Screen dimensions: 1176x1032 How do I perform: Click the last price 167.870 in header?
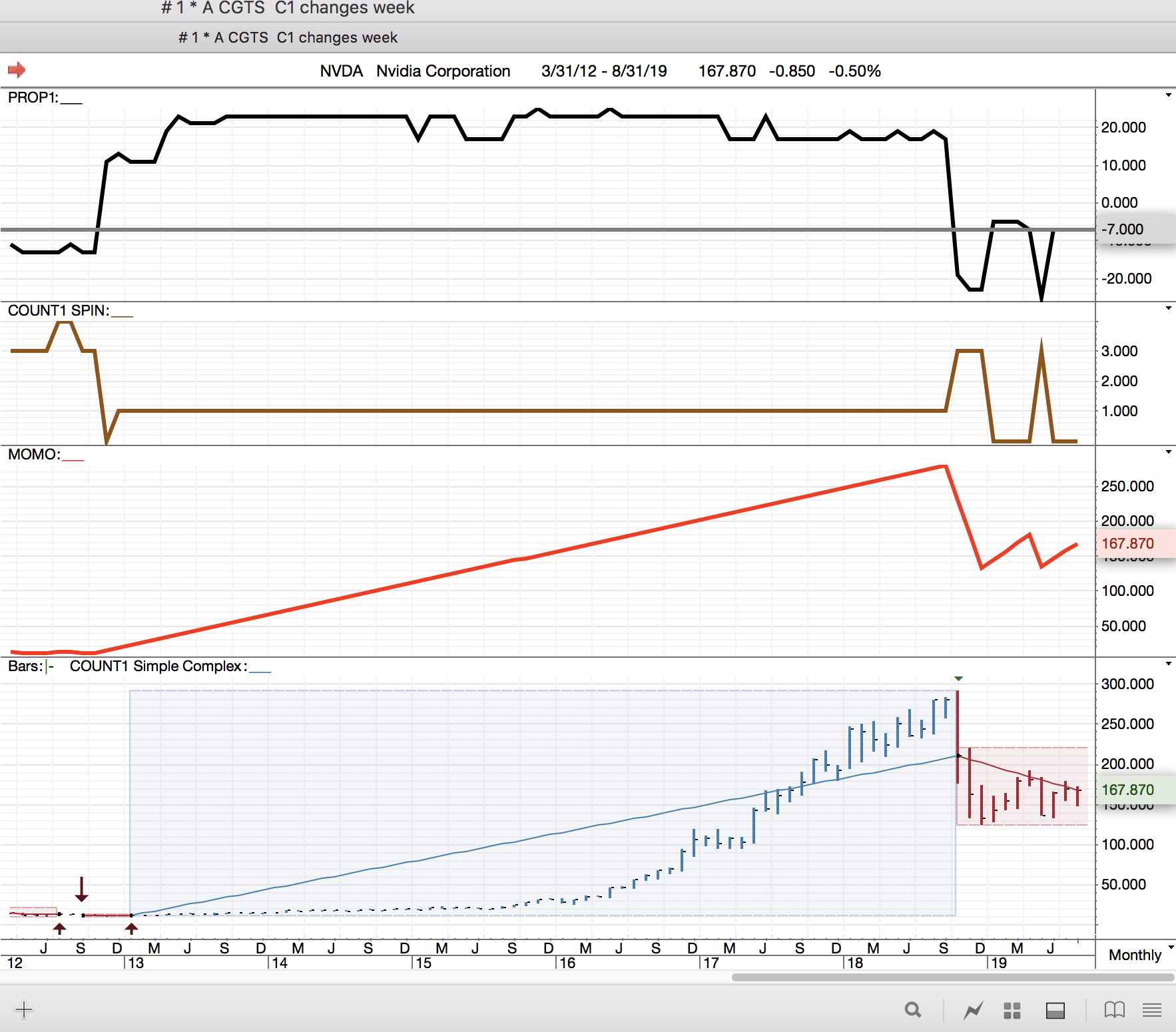727,71
